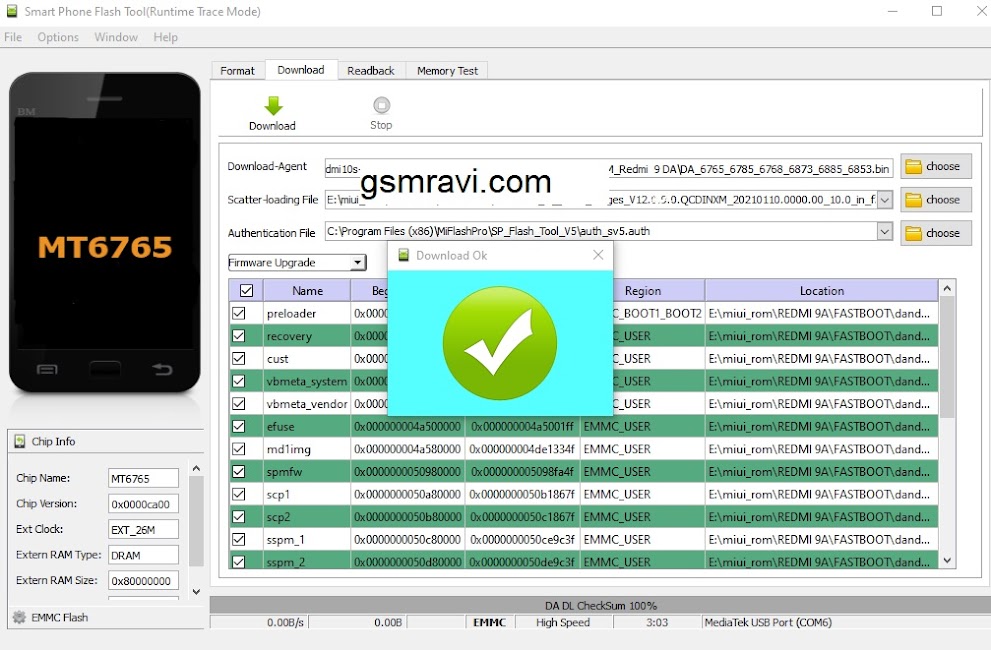Click Chip Info scroll down arrow
The width and height of the screenshot is (991, 650).
(196, 592)
